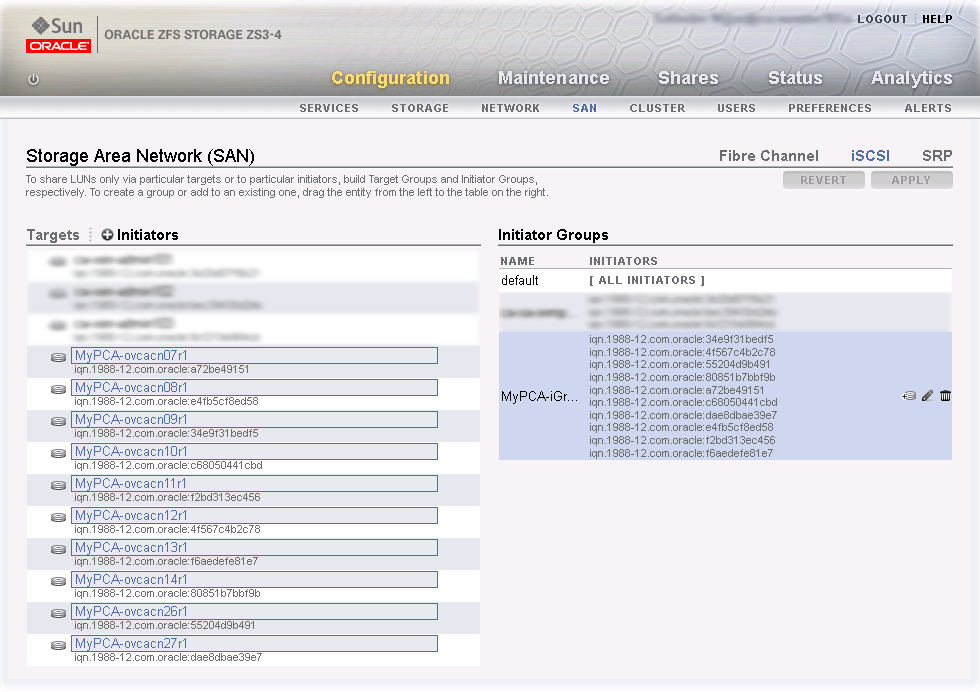The image size is (980, 692).
Task: Revert pending SAN changes
Action: coord(823,179)
